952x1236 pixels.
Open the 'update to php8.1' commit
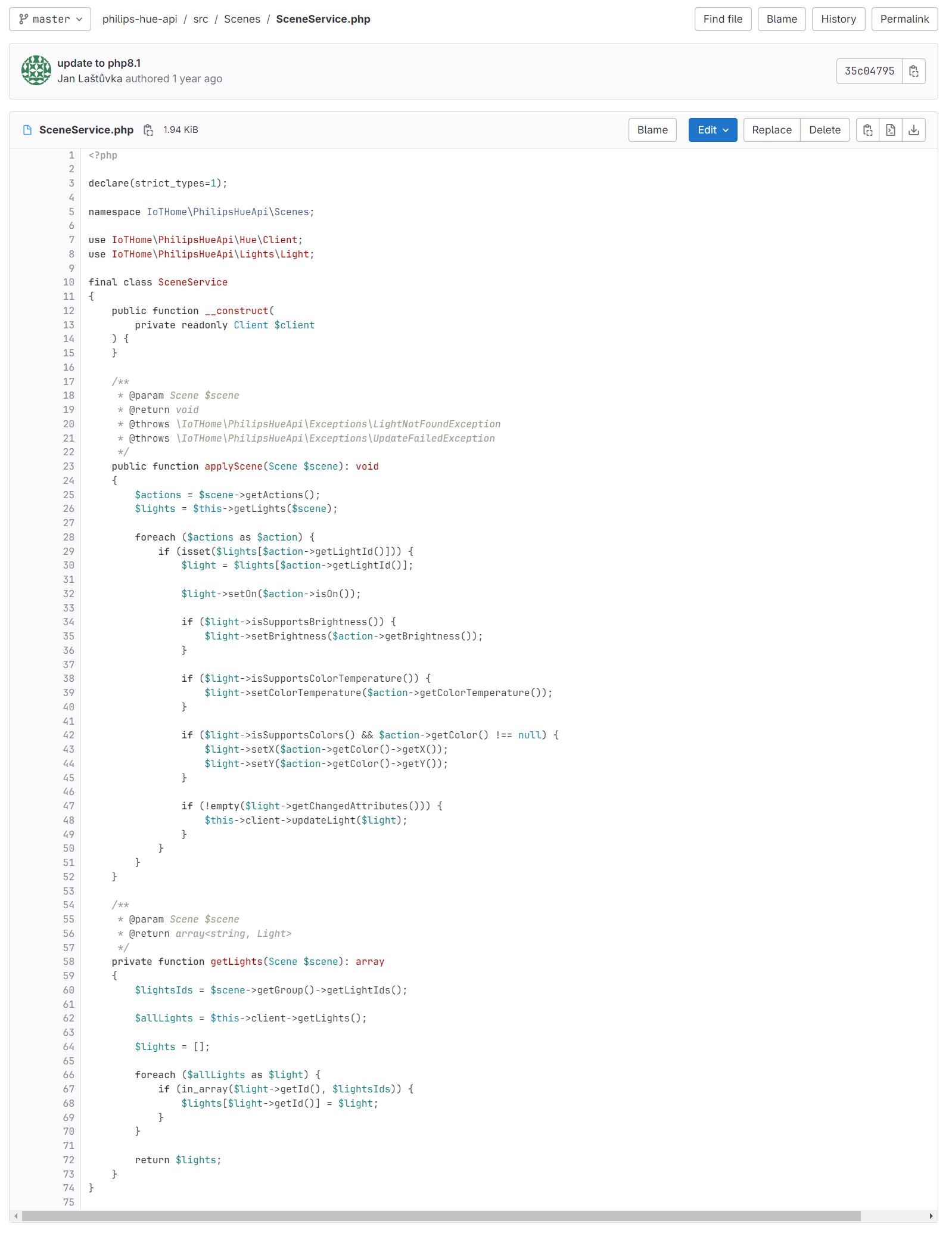point(99,63)
